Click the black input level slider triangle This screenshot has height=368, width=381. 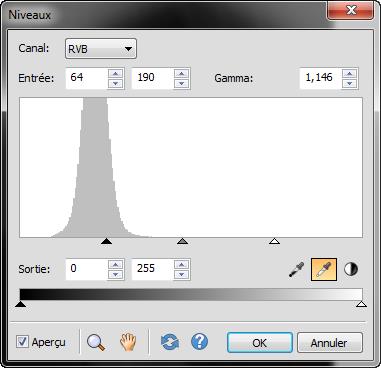(x=106, y=241)
